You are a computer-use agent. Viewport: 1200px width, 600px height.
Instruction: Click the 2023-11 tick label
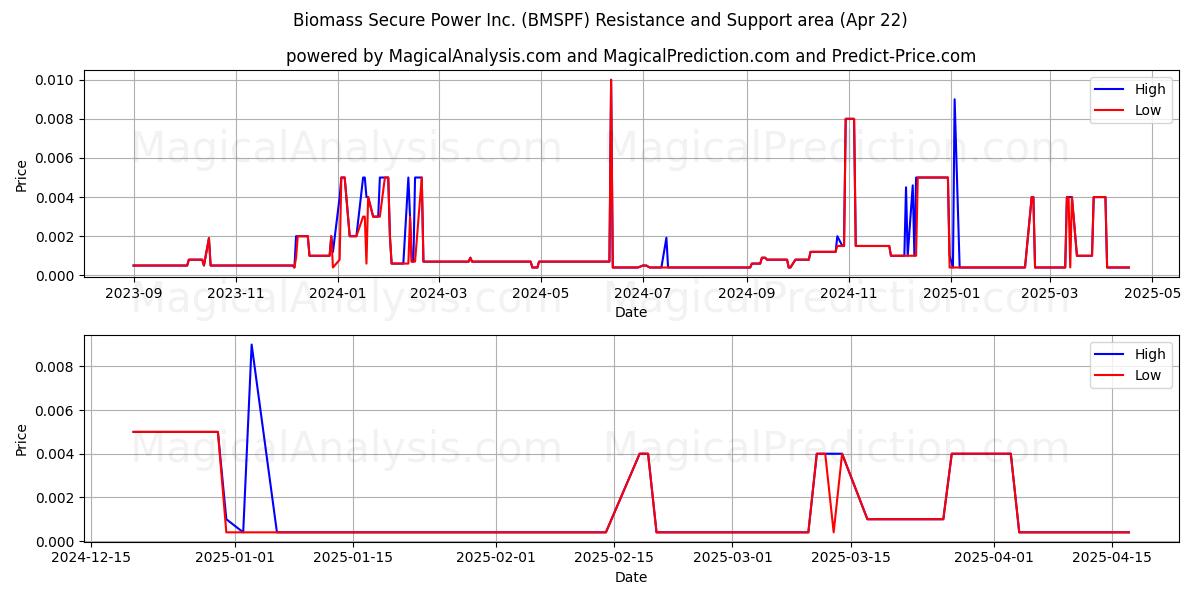236,293
